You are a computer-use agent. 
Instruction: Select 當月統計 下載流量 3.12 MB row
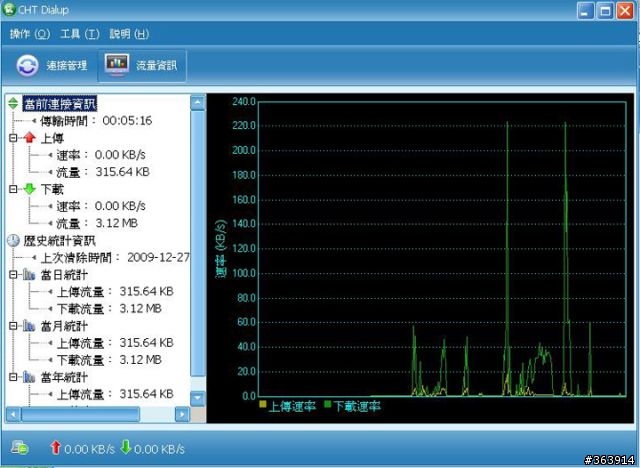click(x=109, y=360)
